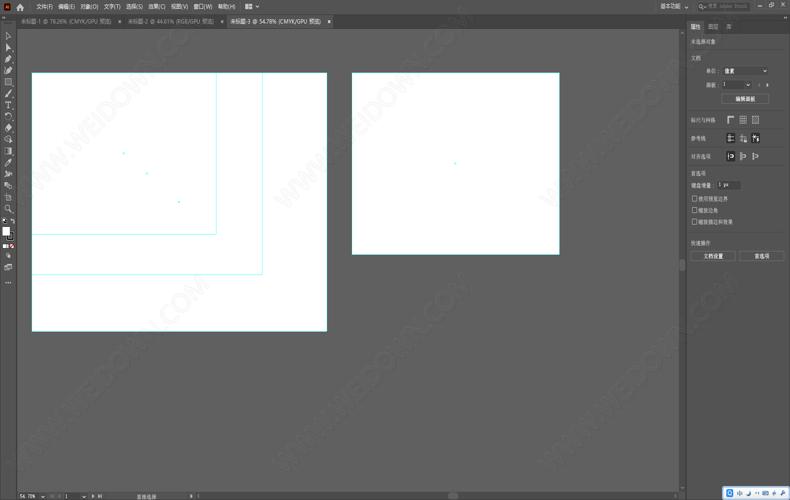Switch to the Layers panel tab
Viewport: 790px width, 500px height.
click(713, 27)
